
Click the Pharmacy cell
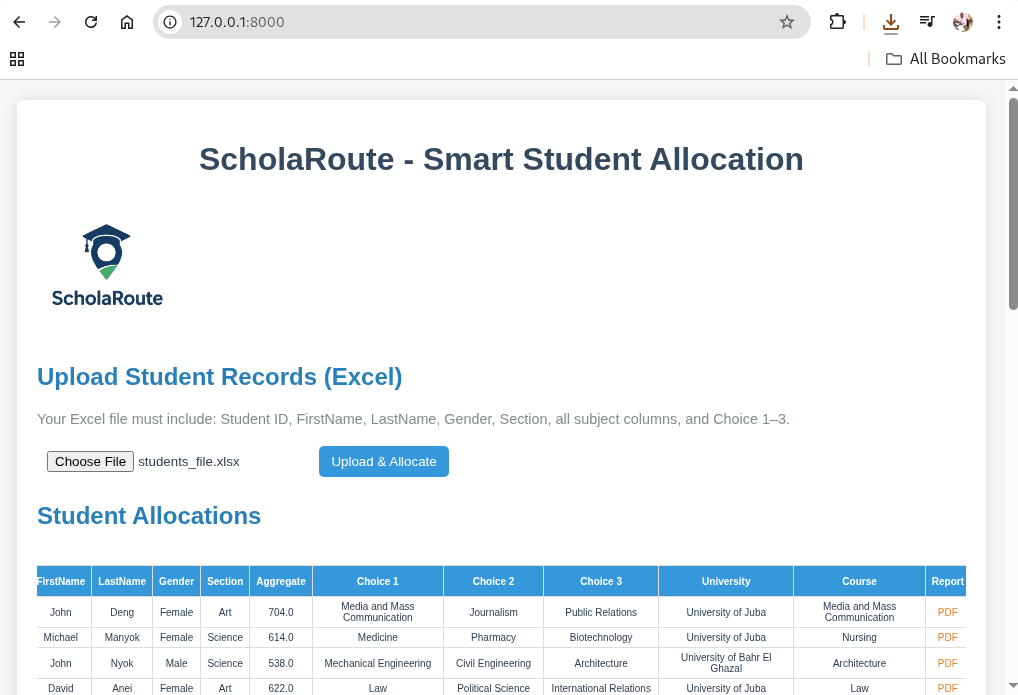click(x=493, y=637)
